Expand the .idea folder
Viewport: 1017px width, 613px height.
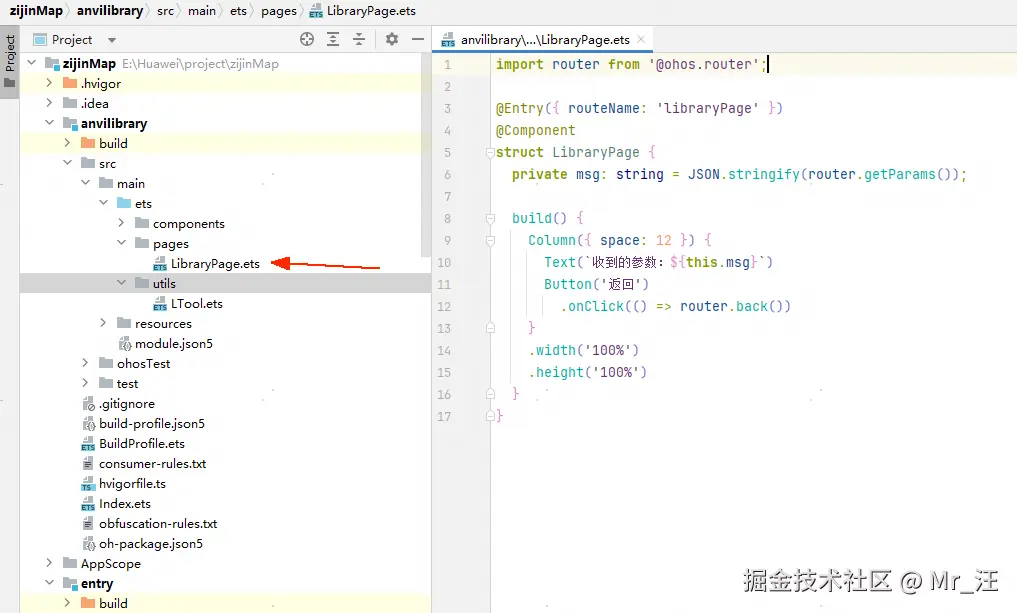click(x=49, y=103)
